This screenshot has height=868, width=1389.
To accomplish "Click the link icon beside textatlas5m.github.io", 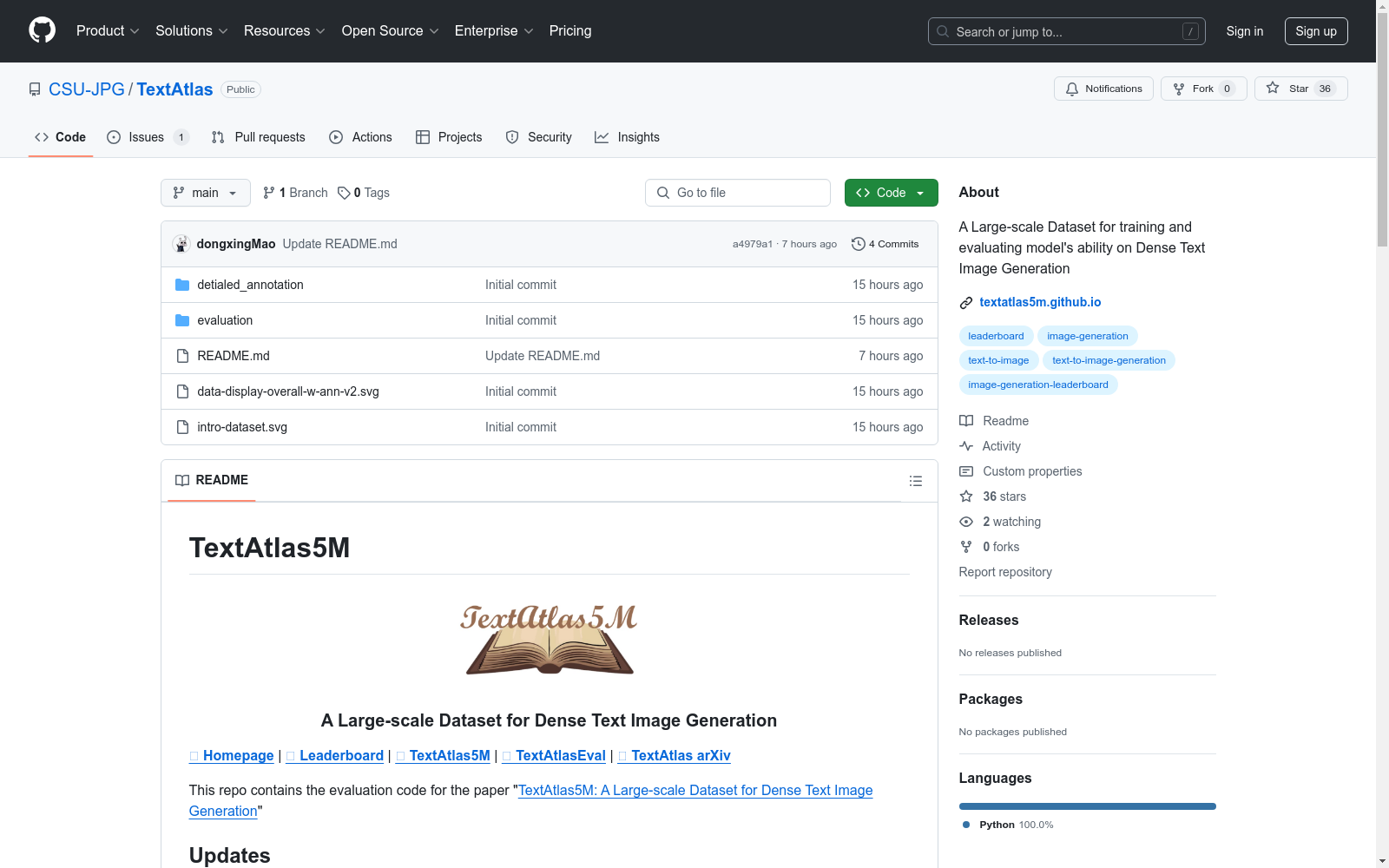I will [x=966, y=303].
